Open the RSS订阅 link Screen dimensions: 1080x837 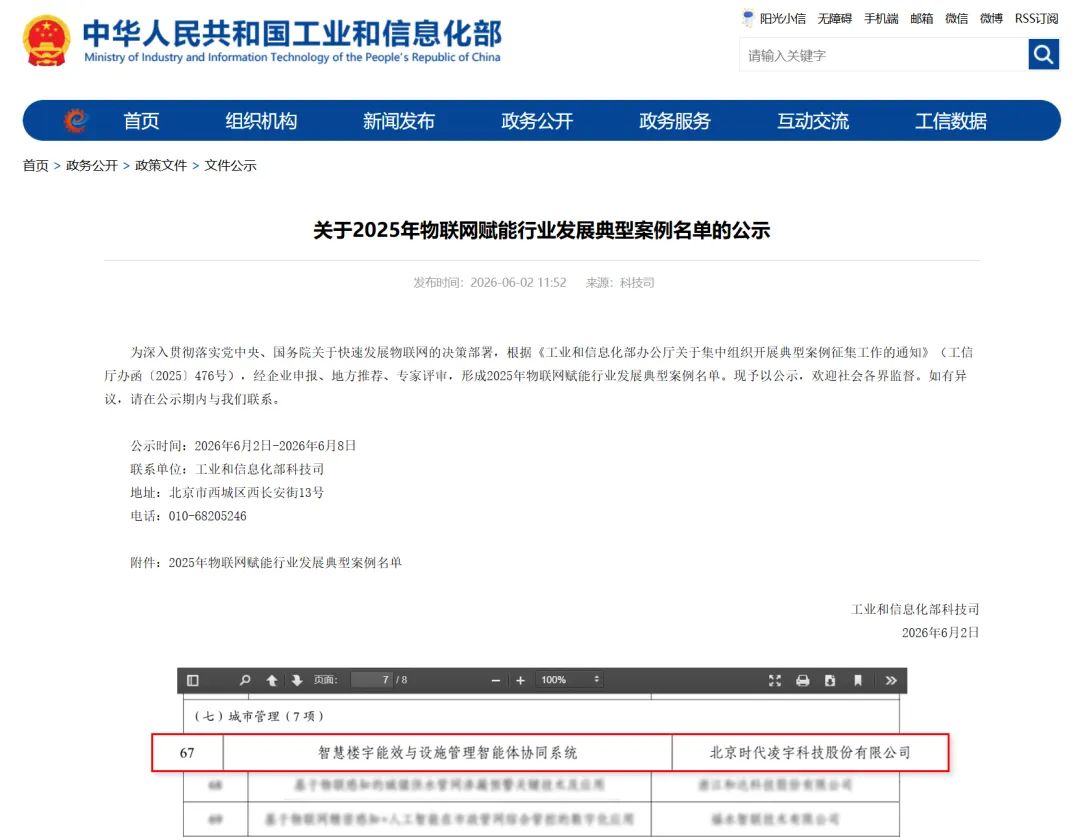[1037, 19]
